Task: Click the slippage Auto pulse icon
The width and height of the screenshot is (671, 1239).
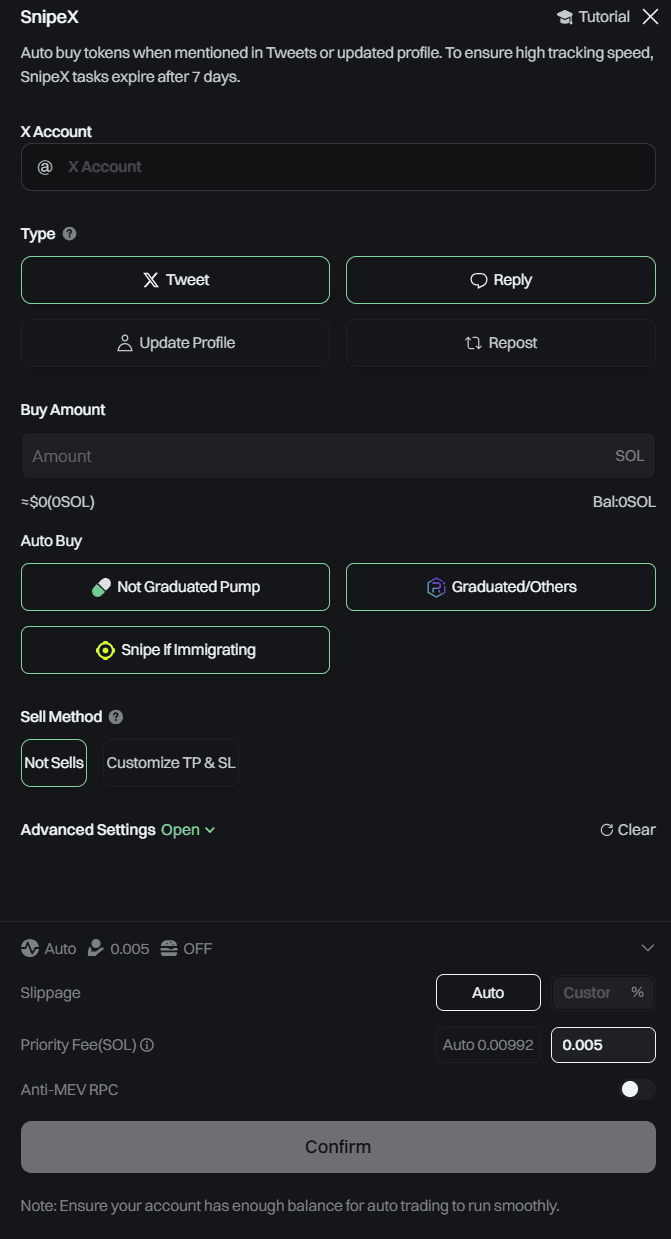Action: coord(30,948)
